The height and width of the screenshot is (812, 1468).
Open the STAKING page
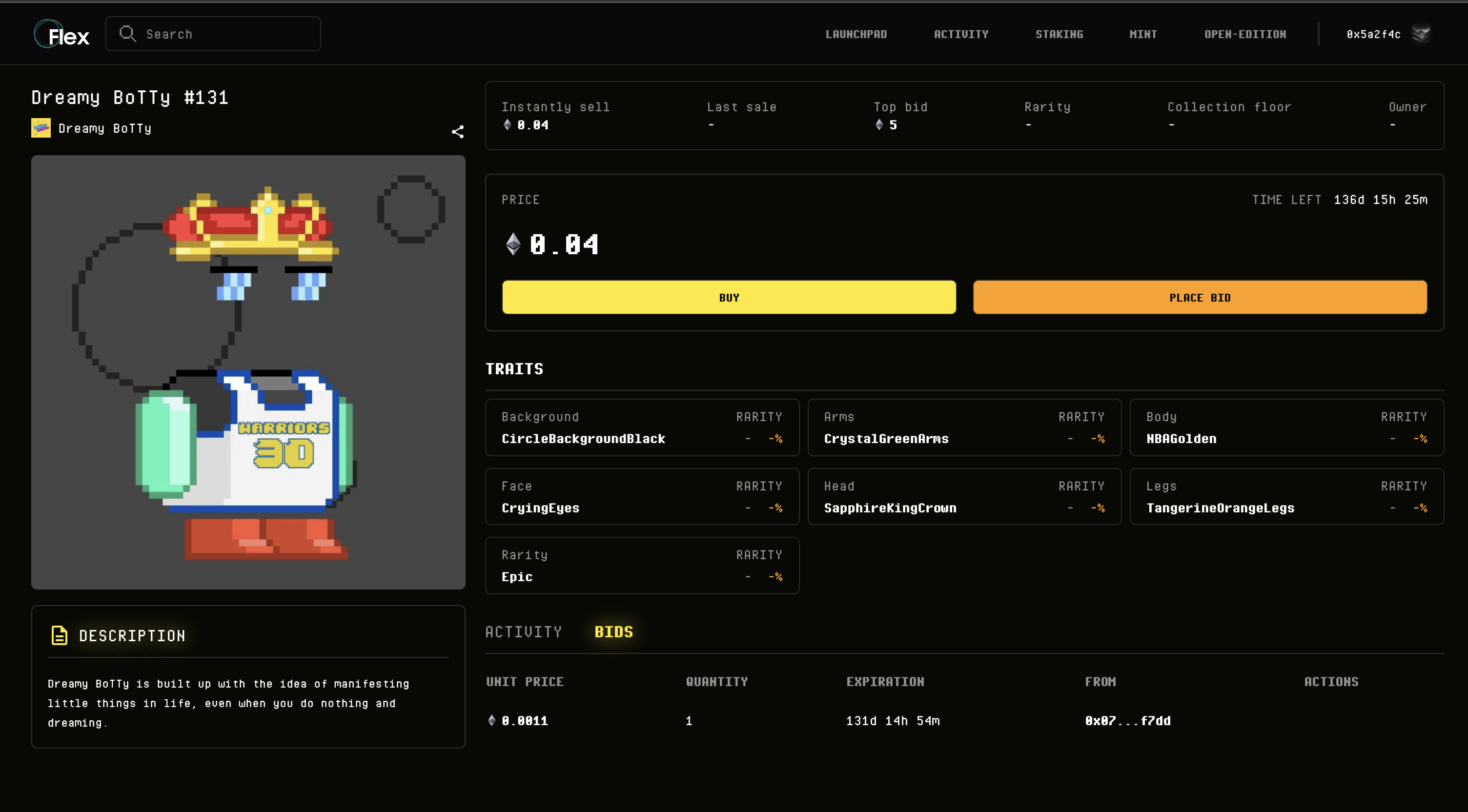1058,34
